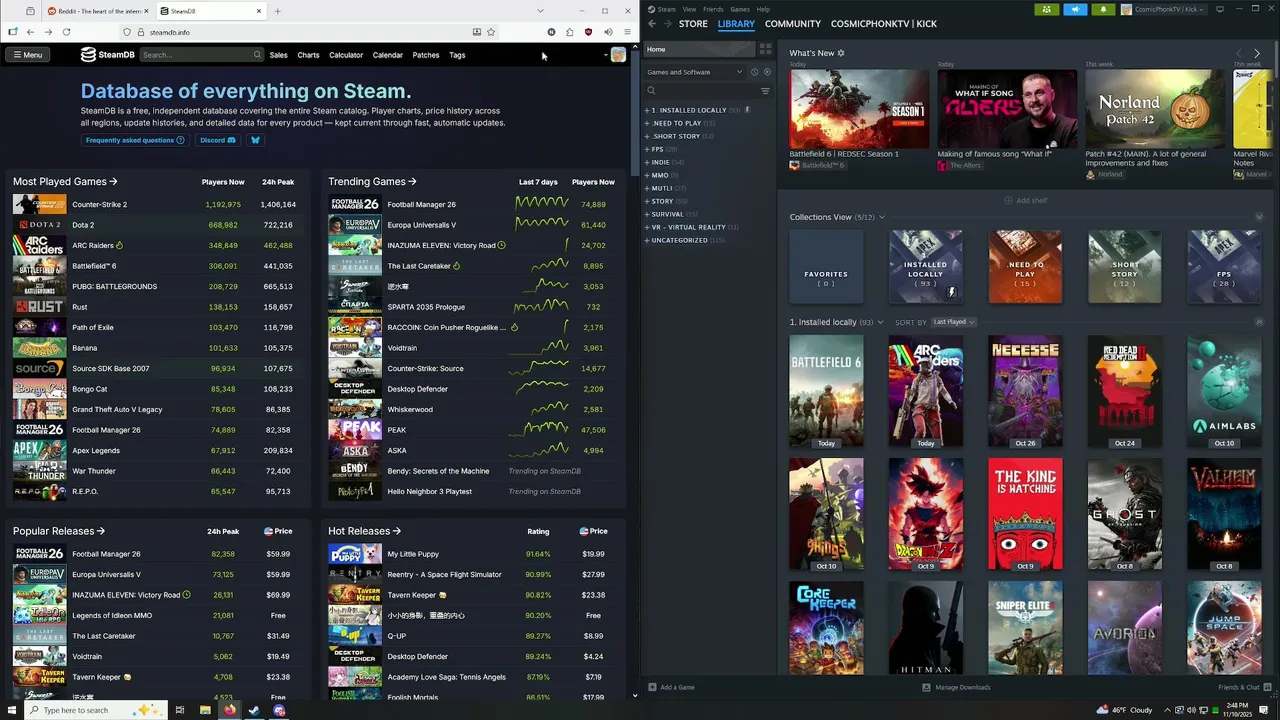Open SteamDB Sales page
This screenshot has width=1280, height=720.
[278, 55]
